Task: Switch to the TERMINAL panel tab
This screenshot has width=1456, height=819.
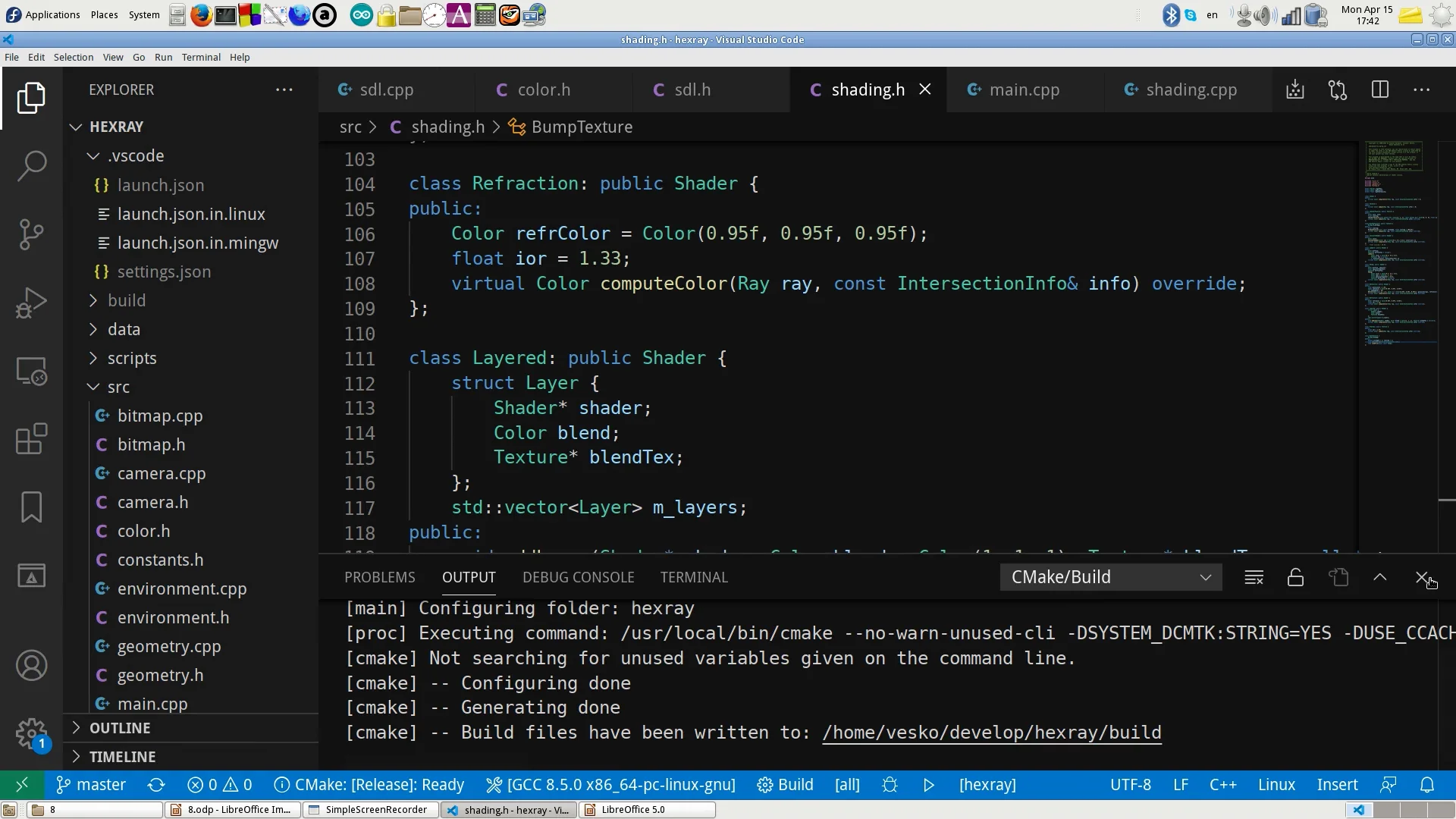Action: (x=693, y=578)
